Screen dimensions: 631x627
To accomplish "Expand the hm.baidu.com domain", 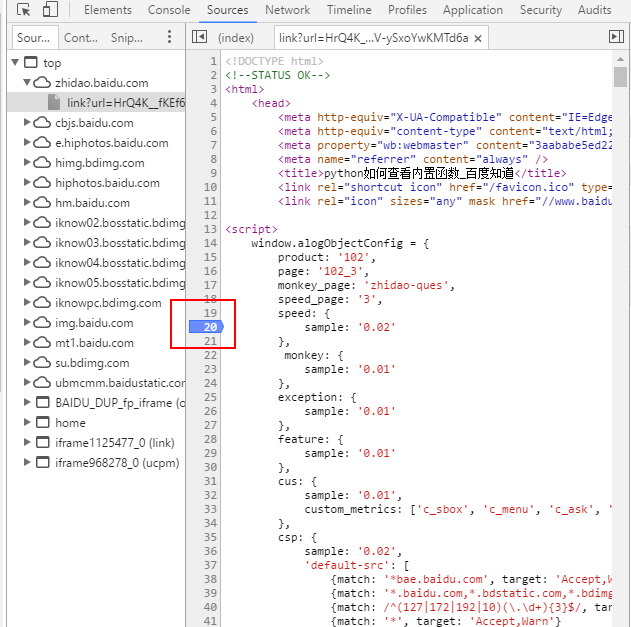I will pos(27,202).
